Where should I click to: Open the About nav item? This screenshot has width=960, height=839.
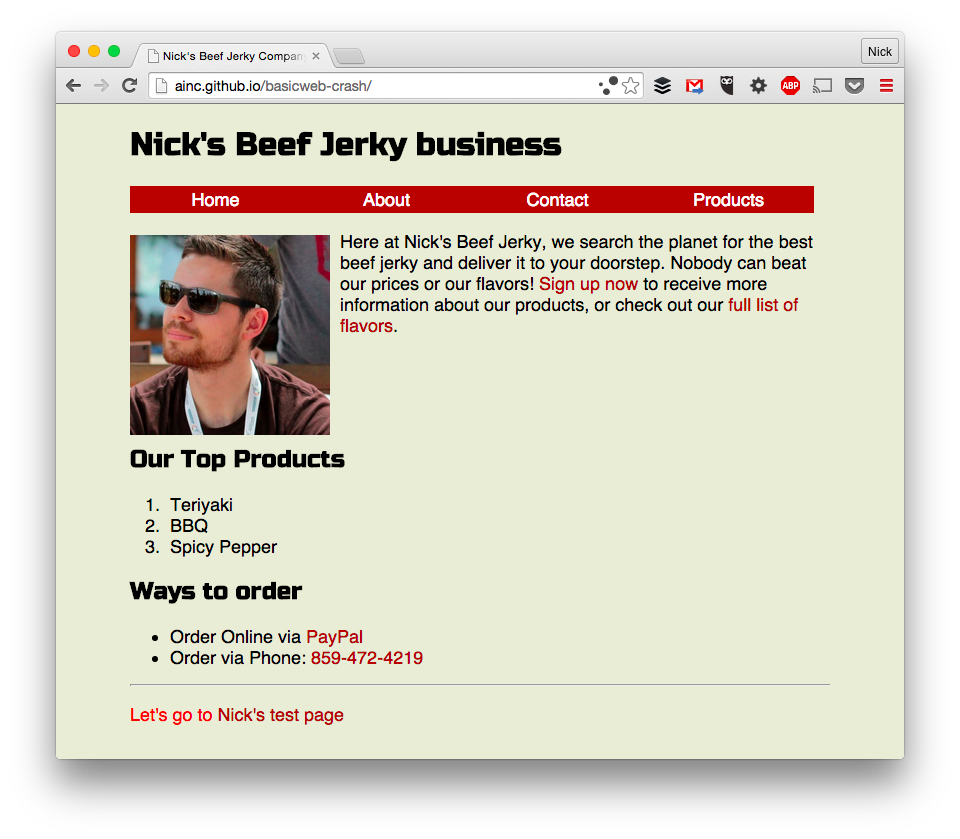pyautogui.click(x=386, y=200)
